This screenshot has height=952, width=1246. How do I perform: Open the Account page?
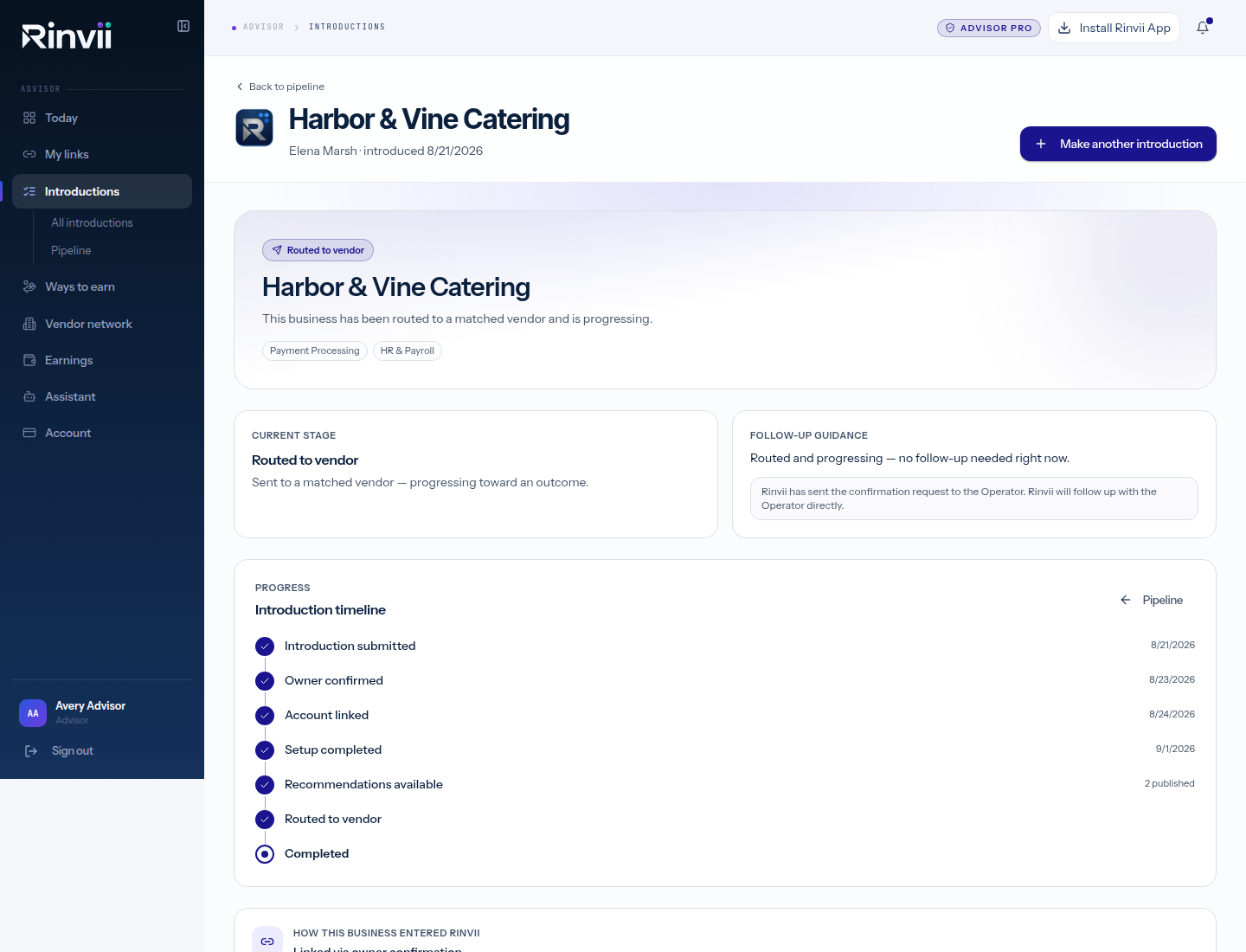point(102,433)
